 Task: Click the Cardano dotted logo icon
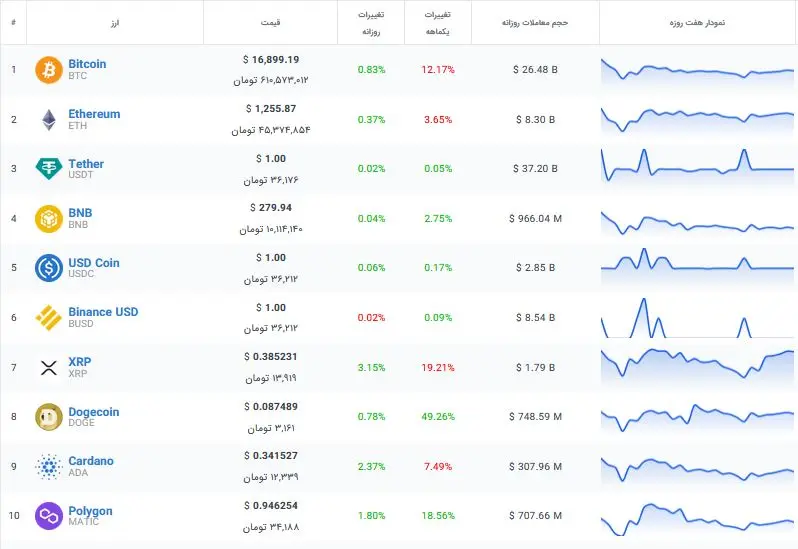49,467
